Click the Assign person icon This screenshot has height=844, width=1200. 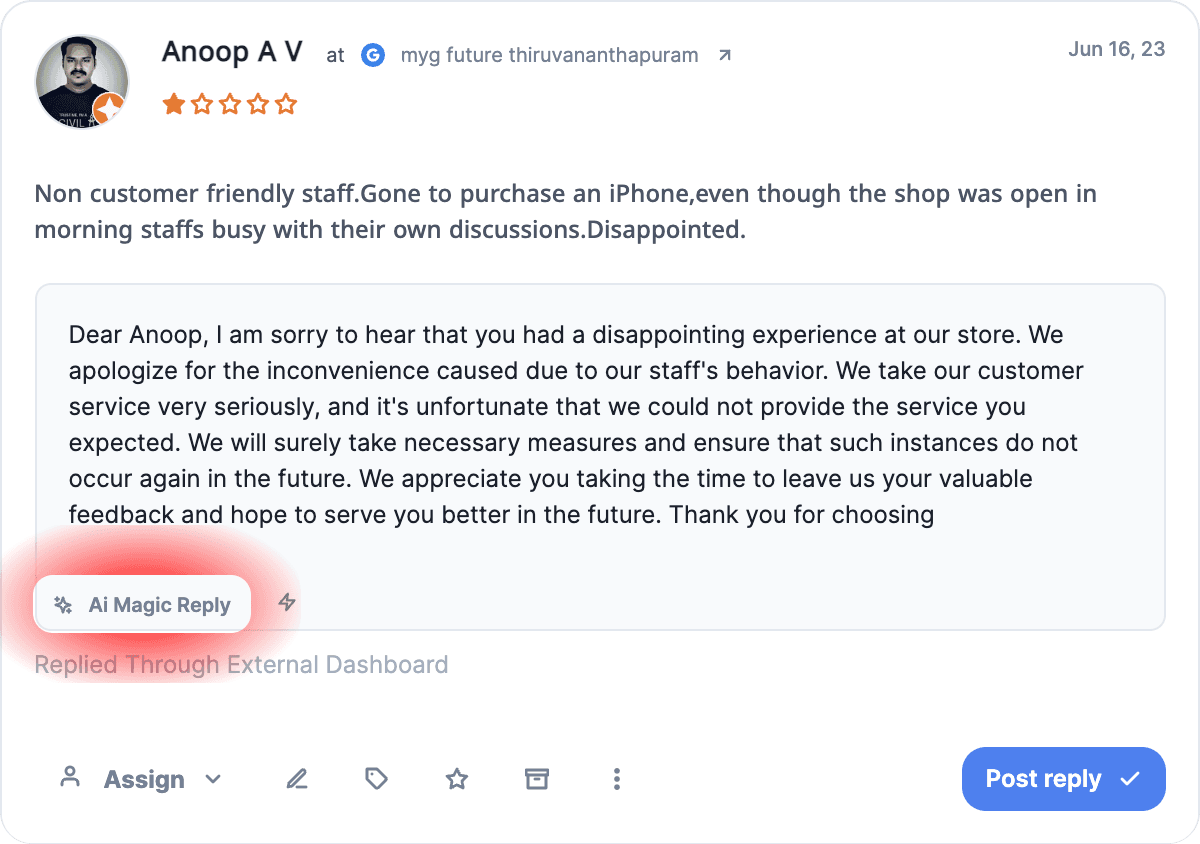[x=70, y=779]
